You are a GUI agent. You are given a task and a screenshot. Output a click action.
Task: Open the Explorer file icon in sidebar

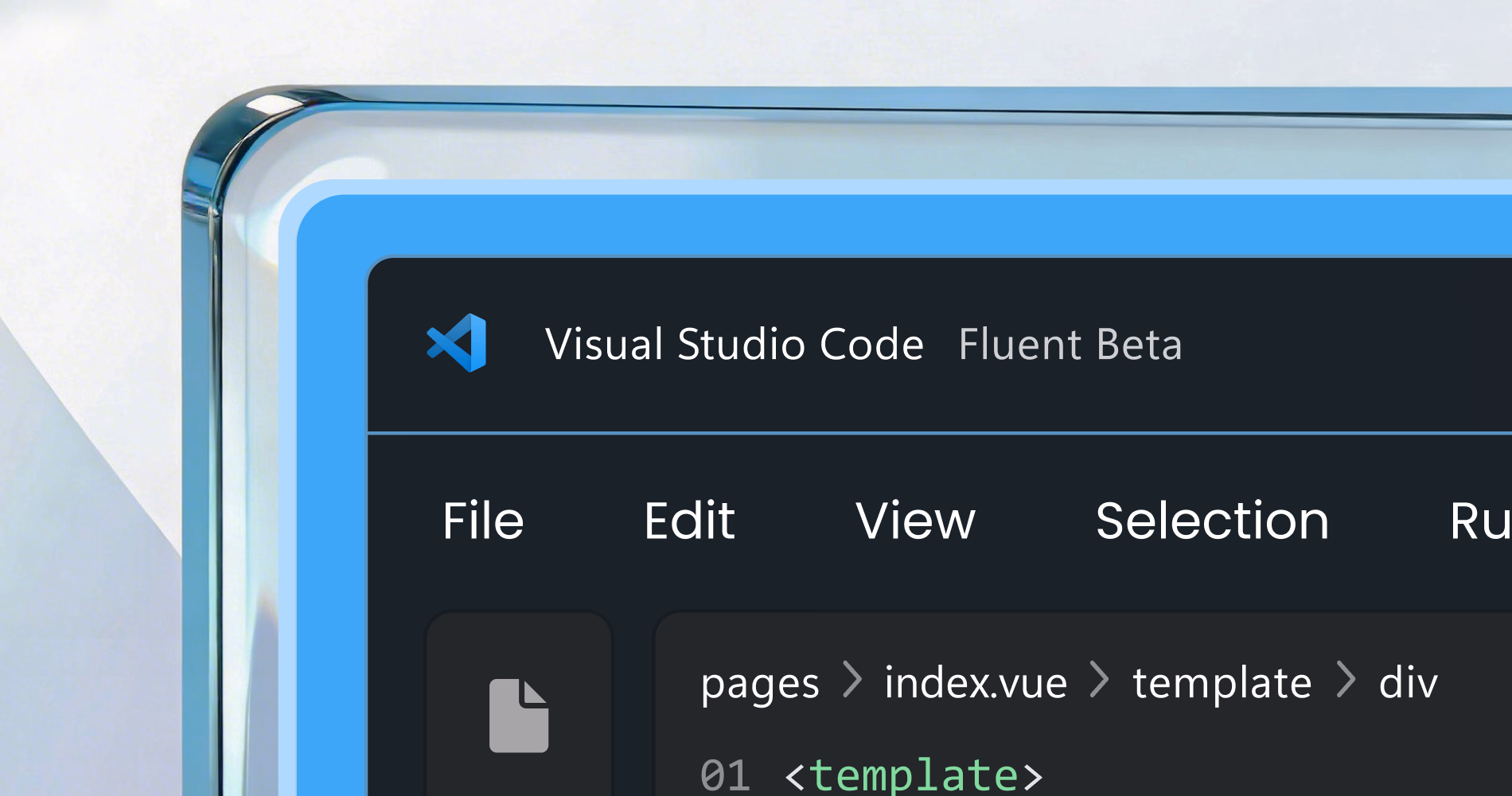[x=519, y=716]
